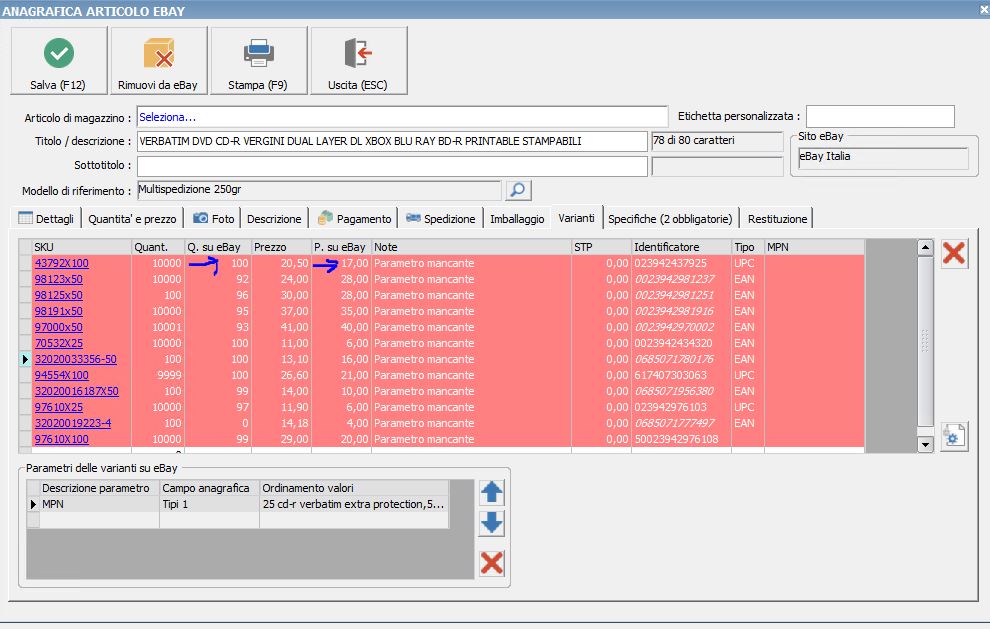Screen dimensions: 990x629
Task: Open SKU link 97610X25
Action: [59, 407]
